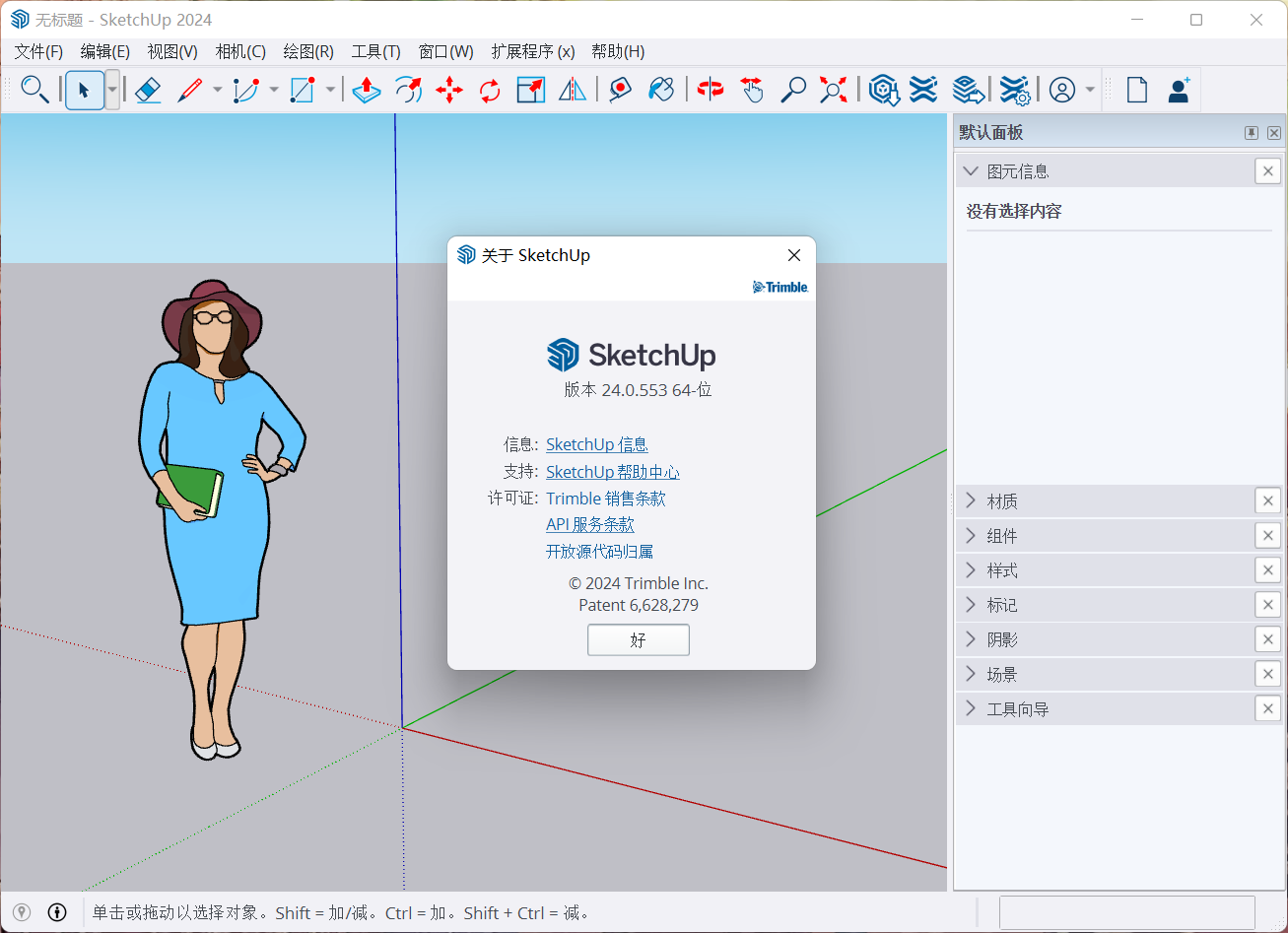The height and width of the screenshot is (933, 1288).
Task: Expand the 标记 panel
Action: (x=971, y=605)
